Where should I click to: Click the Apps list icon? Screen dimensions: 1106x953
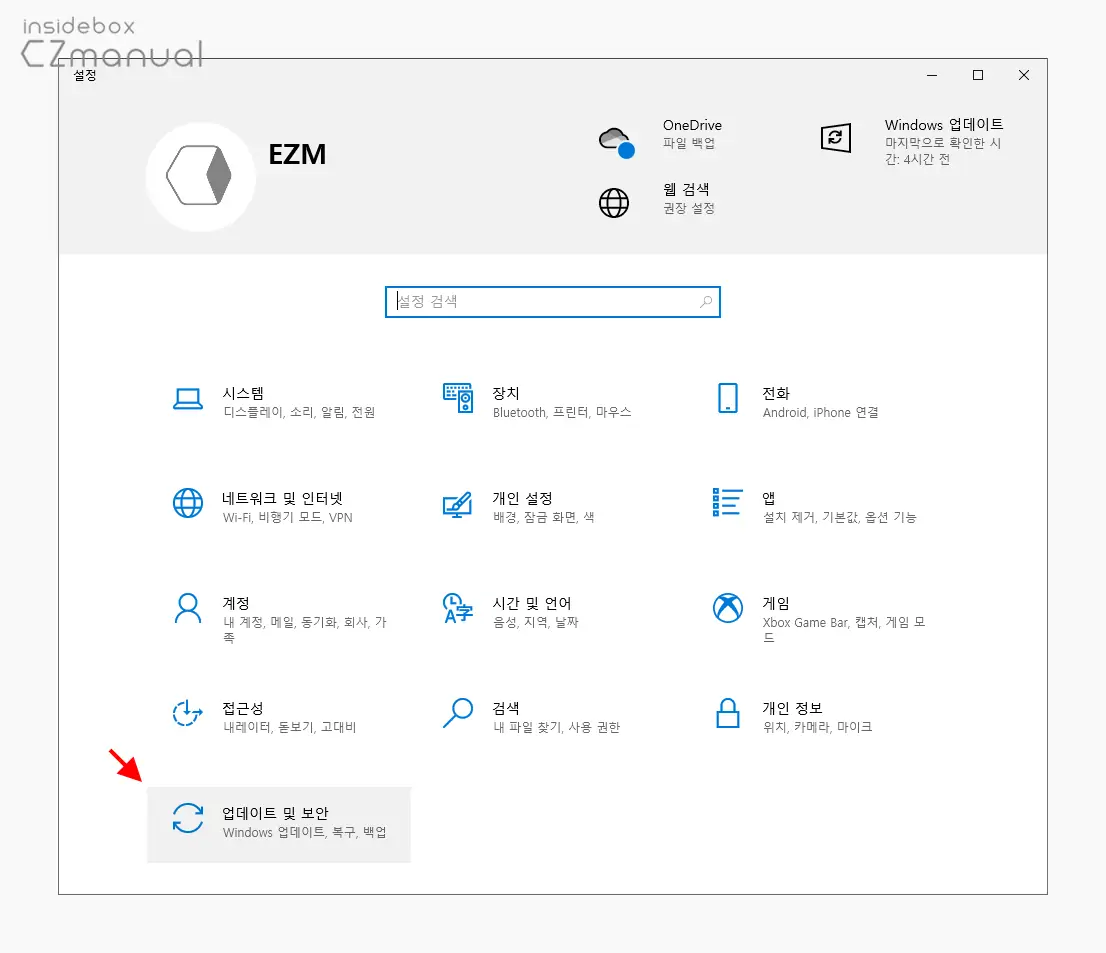(727, 503)
